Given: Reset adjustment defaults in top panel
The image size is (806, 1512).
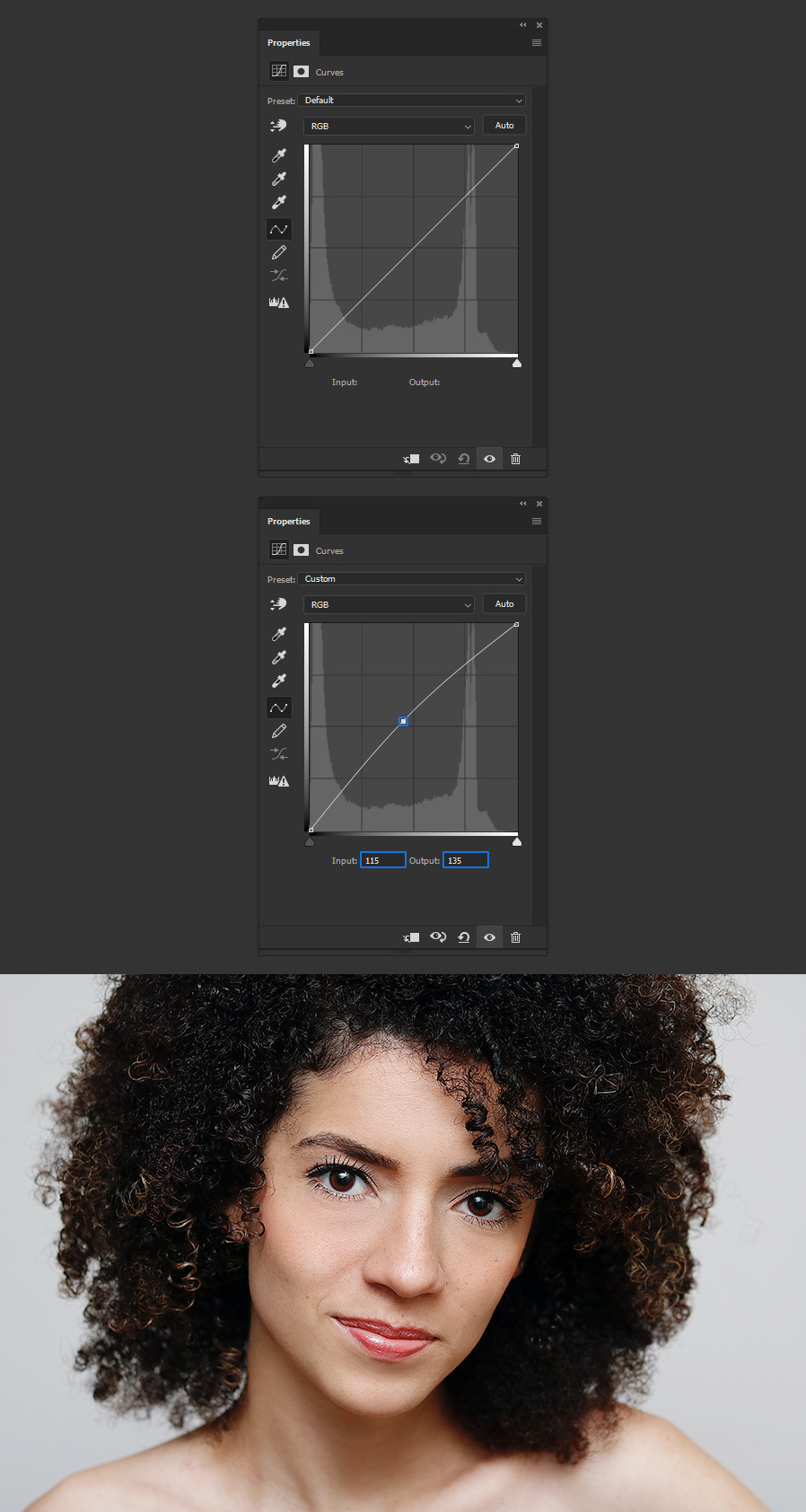Looking at the screenshot, I should [464, 459].
